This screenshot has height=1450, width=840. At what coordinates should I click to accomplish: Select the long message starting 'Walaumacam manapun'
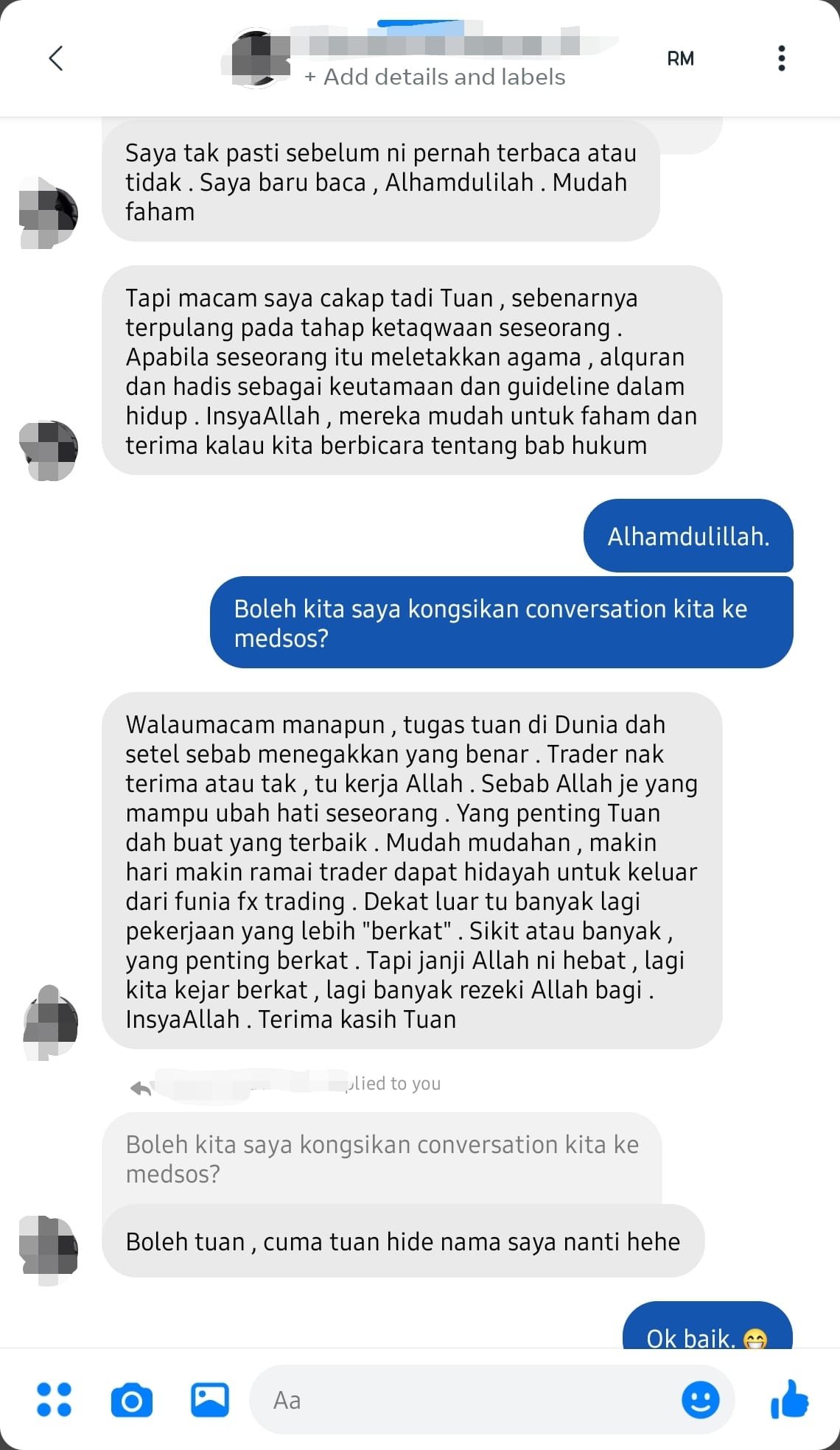412,871
